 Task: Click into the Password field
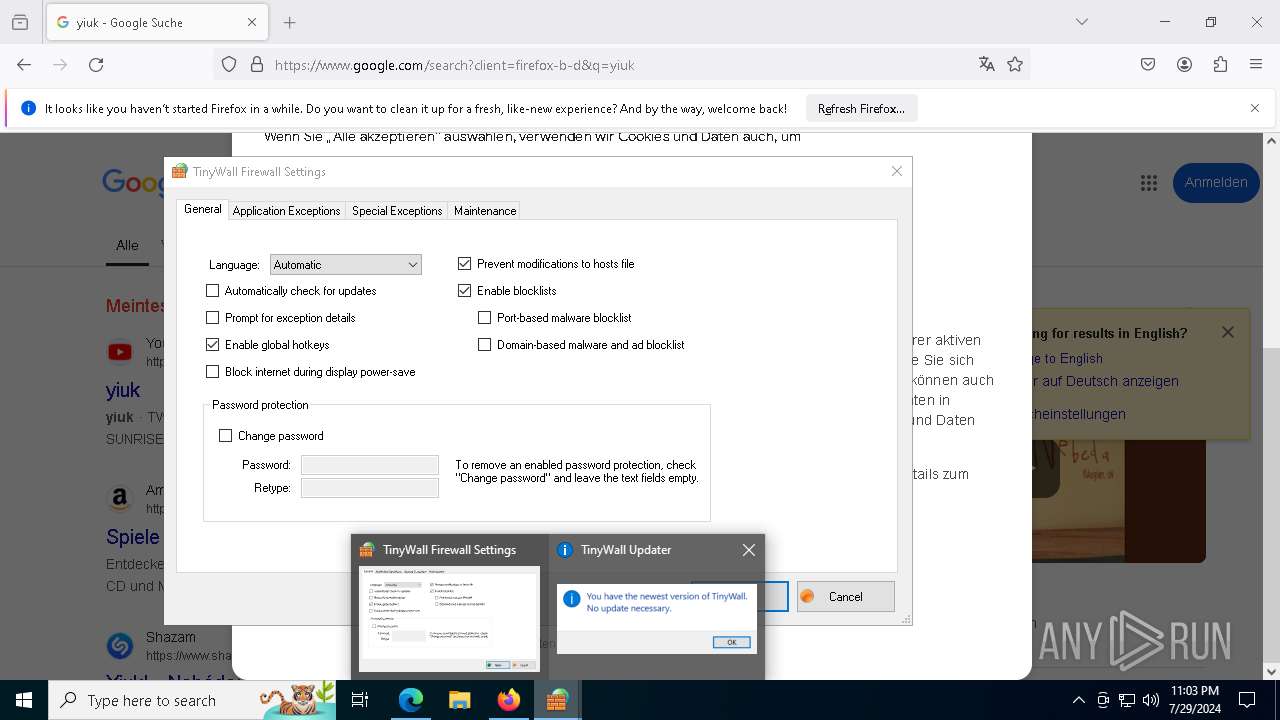coord(370,465)
